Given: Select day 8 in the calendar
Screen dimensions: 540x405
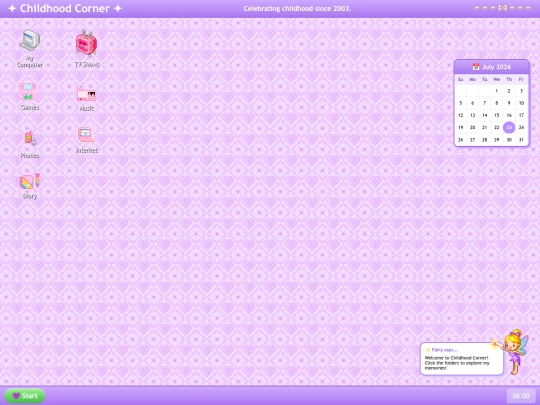Looking at the screenshot, I should click(497, 103).
